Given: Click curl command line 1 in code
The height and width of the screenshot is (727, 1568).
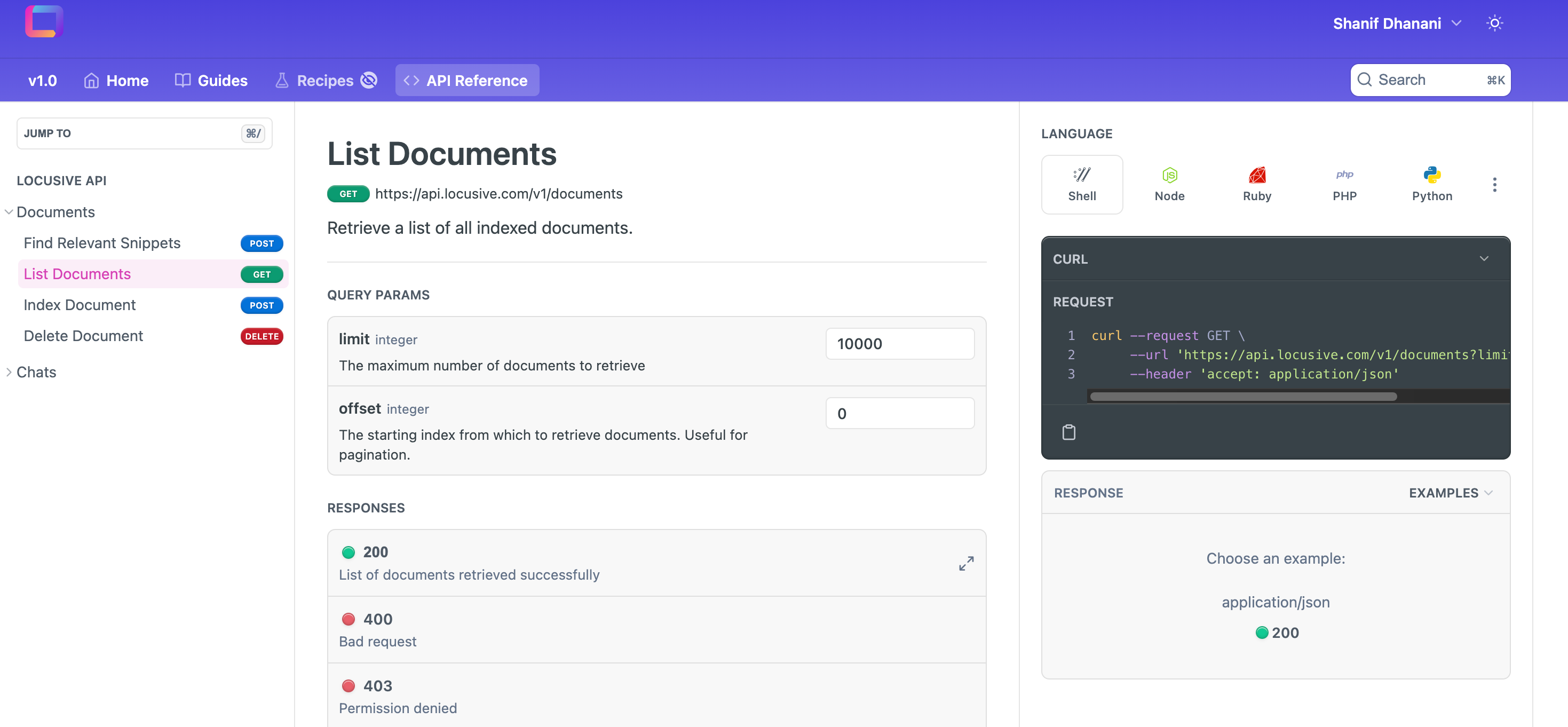Looking at the screenshot, I should [x=1168, y=336].
